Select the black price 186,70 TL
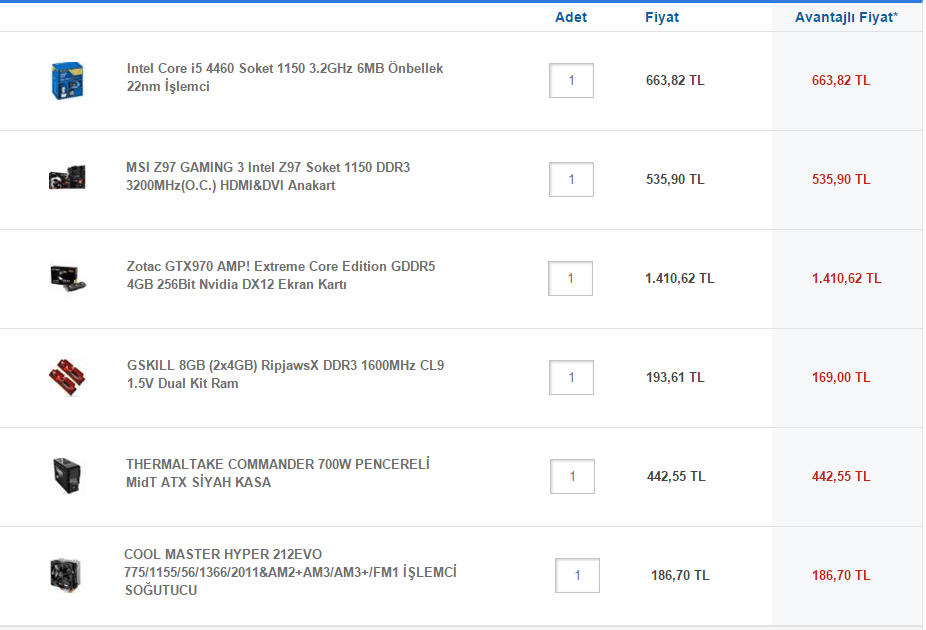This screenshot has height=630, width=926. pos(680,575)
